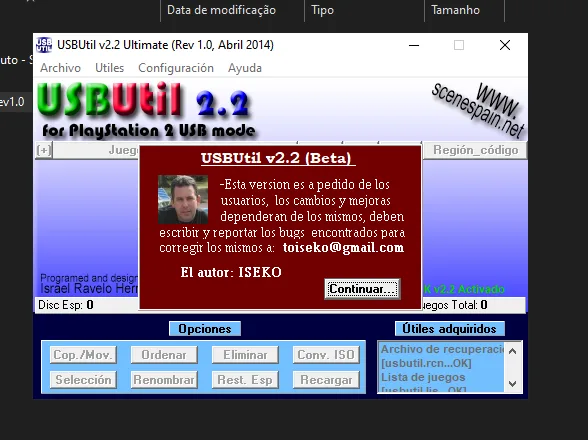
Task: Click the Continuar... button in the dialog
Action: [x=362, y=289]
